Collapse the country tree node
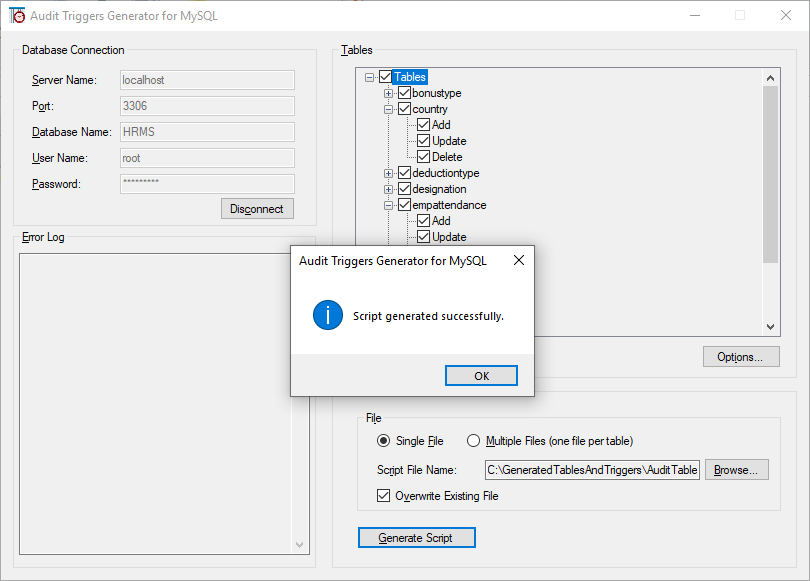 point(389,108)
